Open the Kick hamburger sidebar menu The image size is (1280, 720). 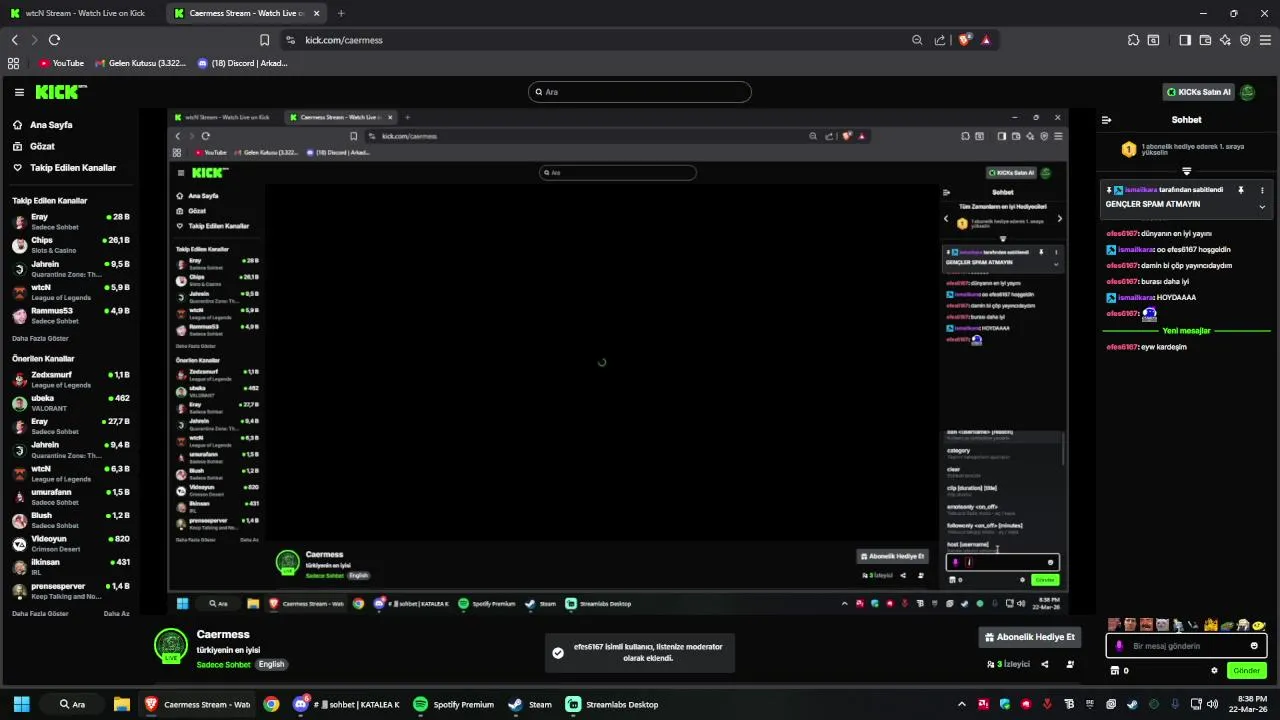tap(19, 92)
